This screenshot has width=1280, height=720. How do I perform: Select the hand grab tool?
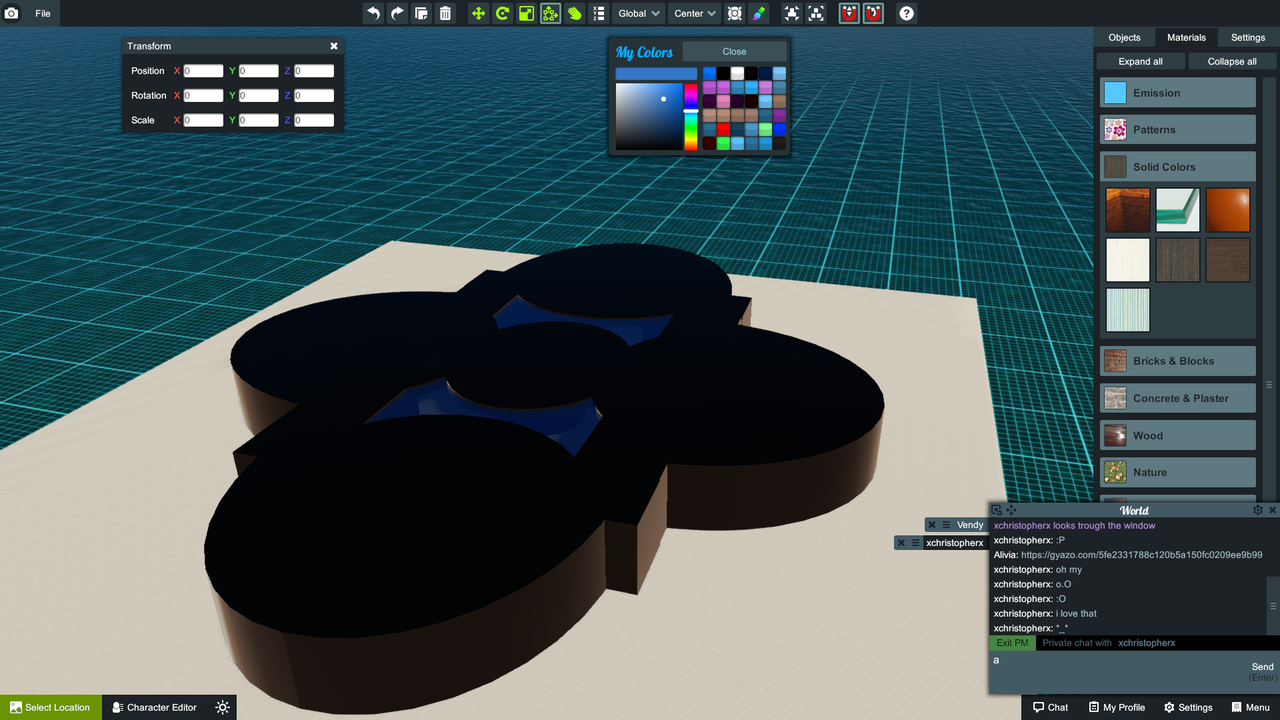coord(574,13)
